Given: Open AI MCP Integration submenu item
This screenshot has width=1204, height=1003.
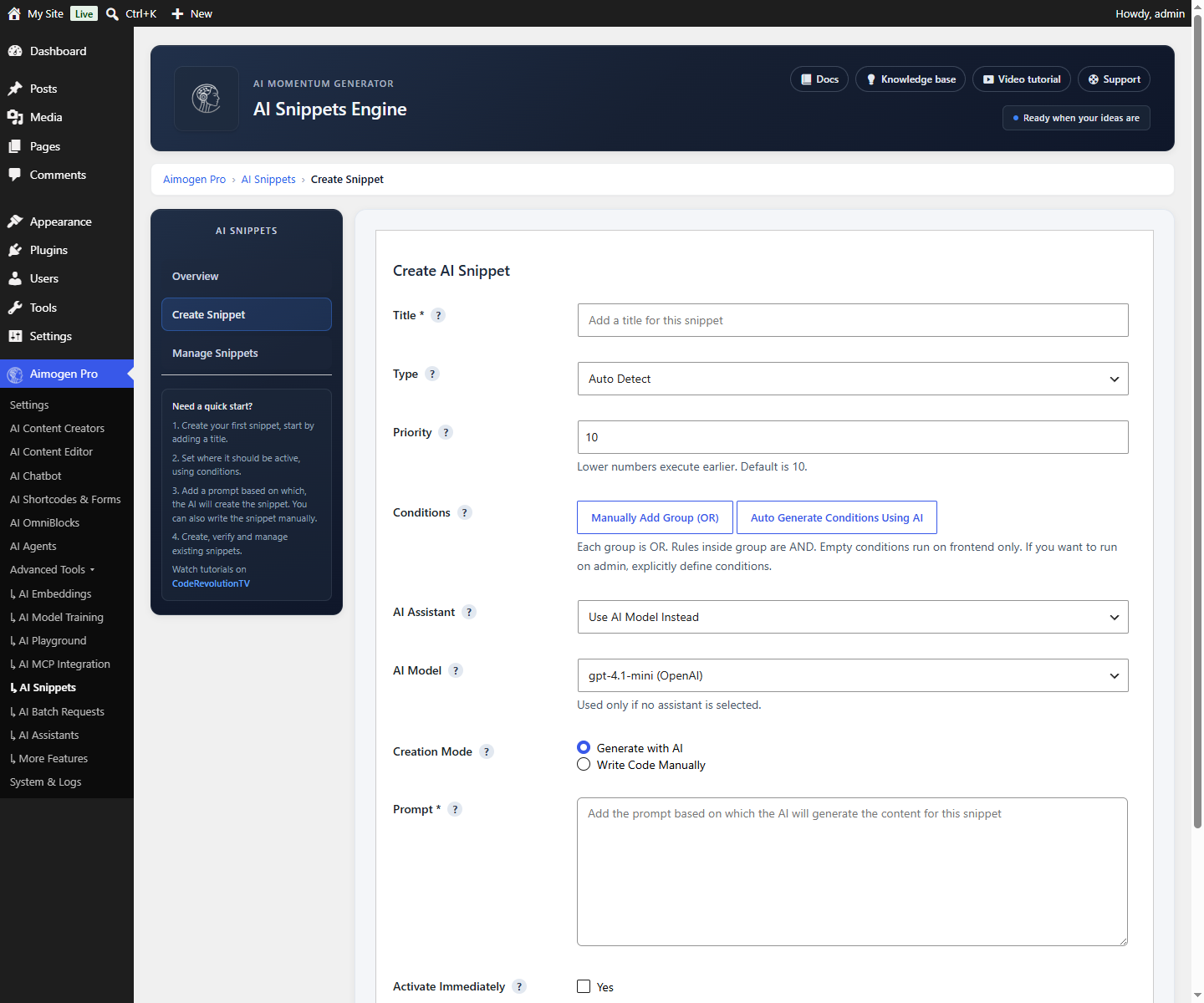Looking at the screenshot, I should tap(60, 664).
